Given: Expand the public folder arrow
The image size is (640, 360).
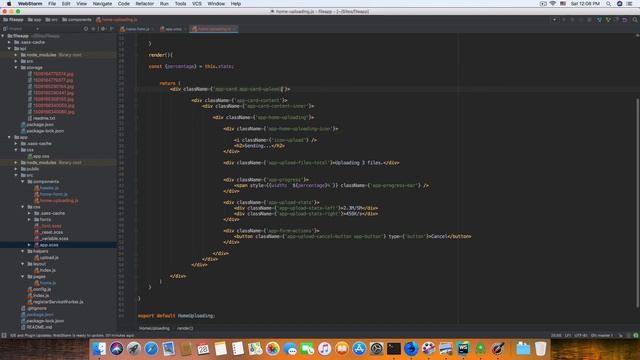Looking at the screenshot, I should [16, 169].
